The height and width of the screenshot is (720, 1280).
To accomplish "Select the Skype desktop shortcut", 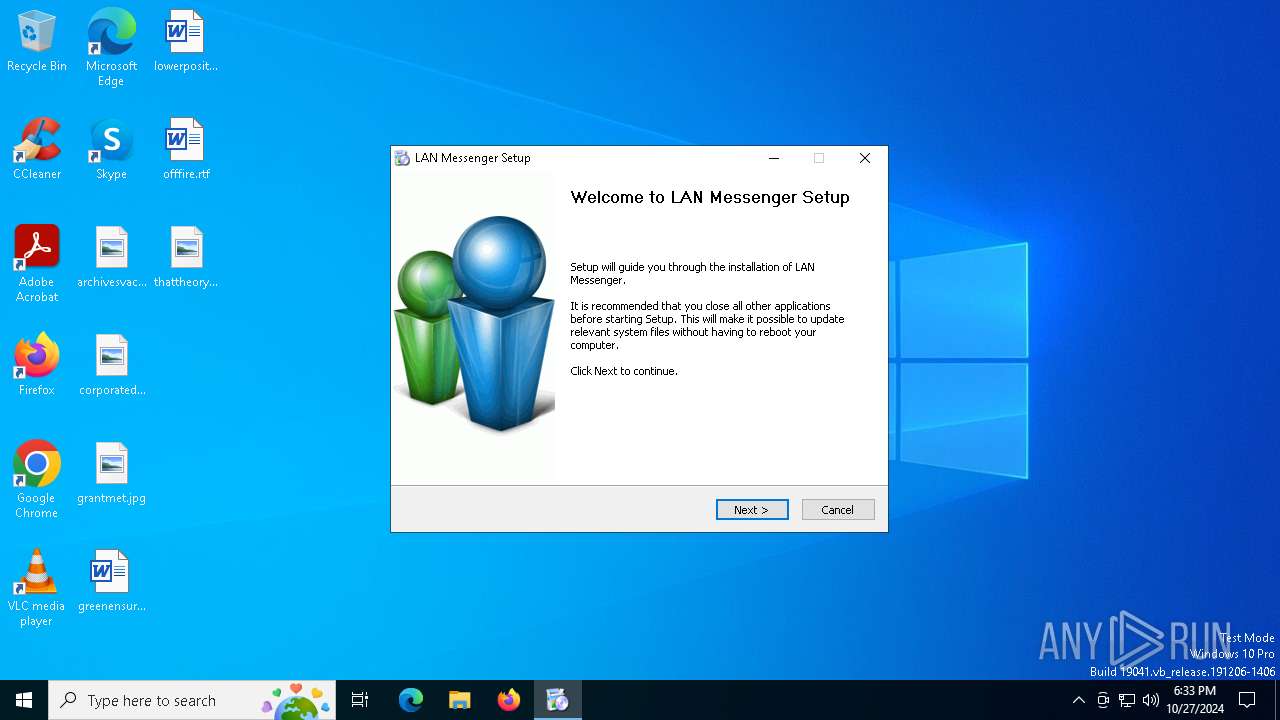I will [111, 150].
